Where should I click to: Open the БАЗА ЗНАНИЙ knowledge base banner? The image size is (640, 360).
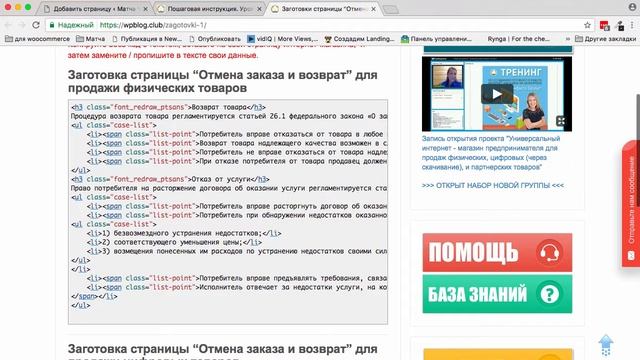(x=497, y=294)
